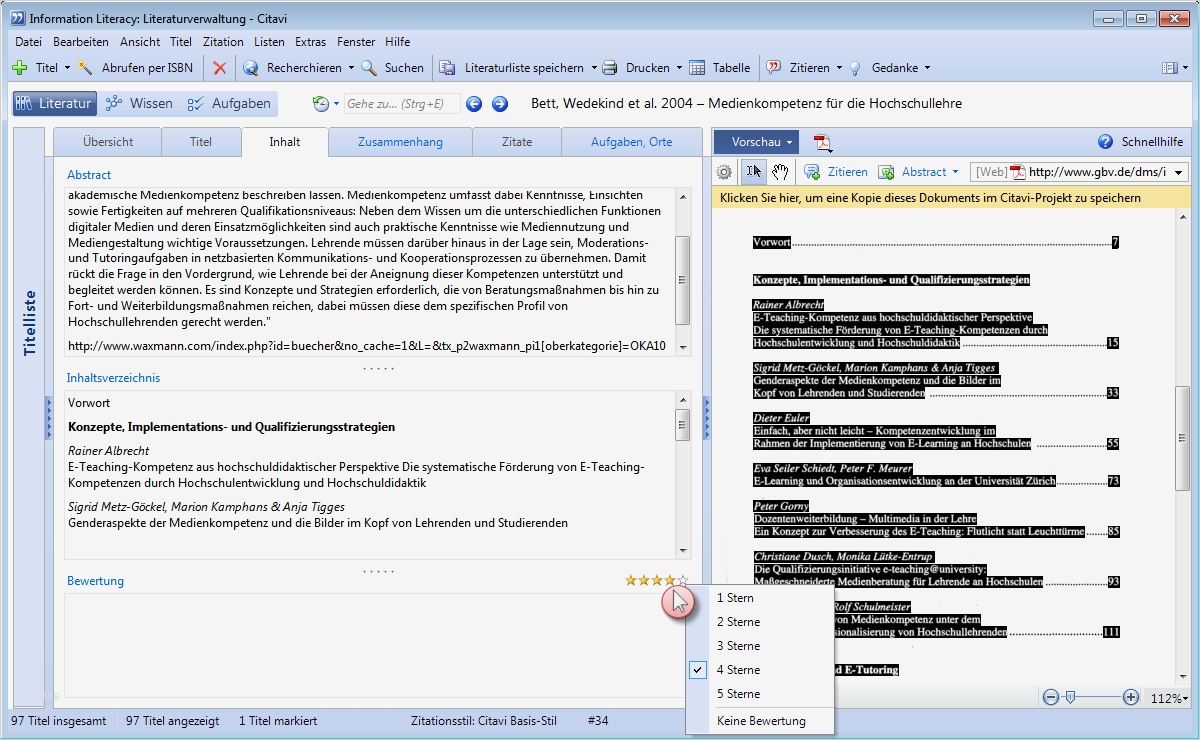
Task: Expand the toolbar Zitieren dropdown arrow
Action: pyautogui.click(x=839, y=68)
